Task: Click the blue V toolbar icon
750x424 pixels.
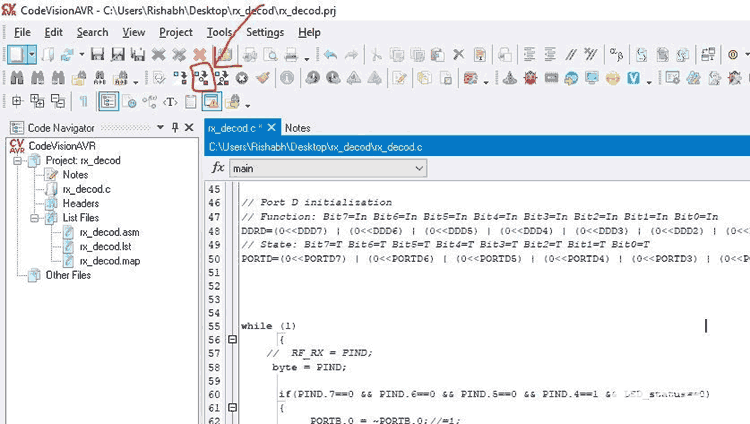Action: pyautogui.click(x=633, y=77)
